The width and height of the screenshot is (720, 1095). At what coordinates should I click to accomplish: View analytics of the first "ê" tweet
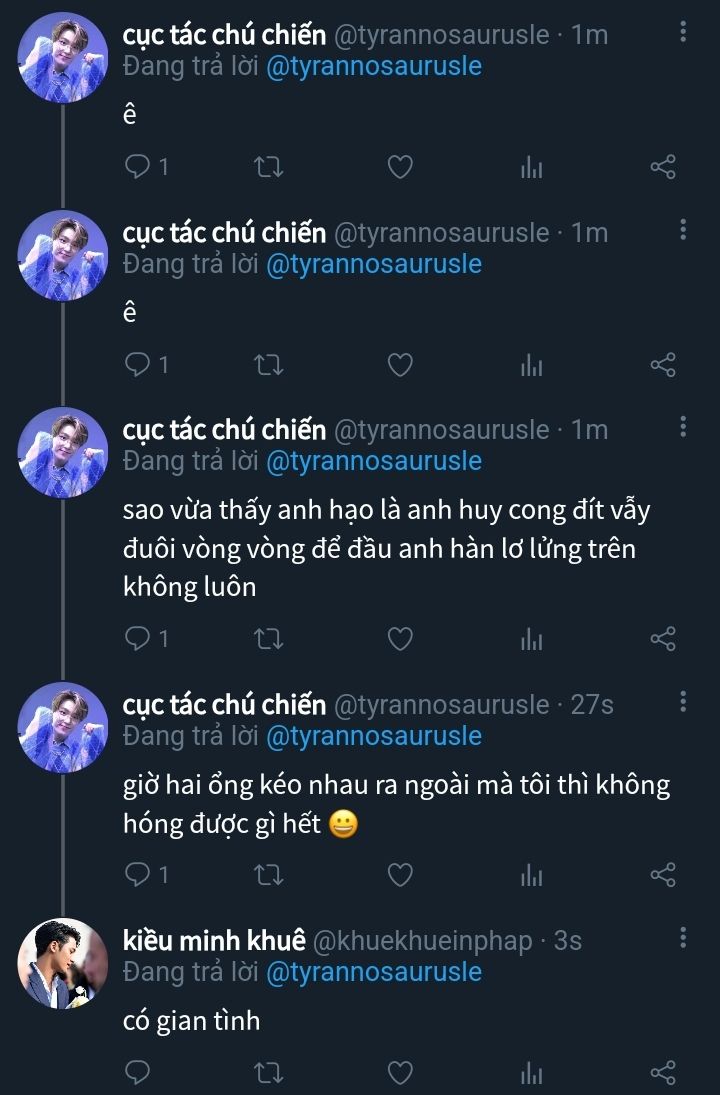coord(531,167)
